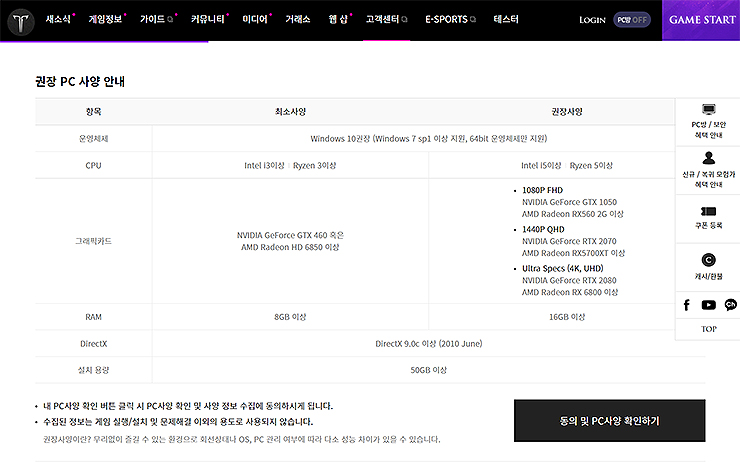This screenshot has width=740, height=476.
Task: Open the 게임정보 menu
Action: pos(105,19)
